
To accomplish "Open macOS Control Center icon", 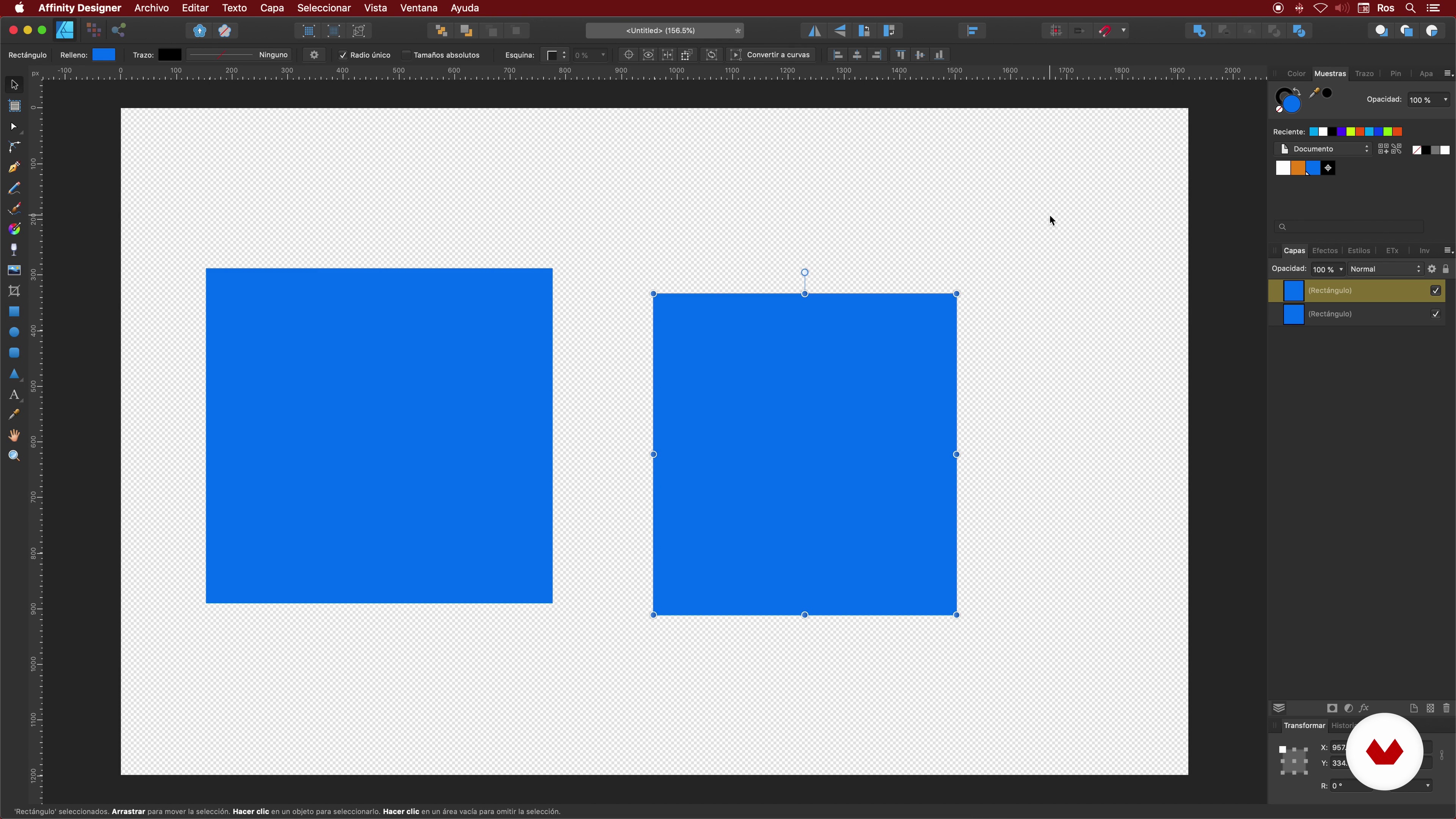I will pos(1433,8).
